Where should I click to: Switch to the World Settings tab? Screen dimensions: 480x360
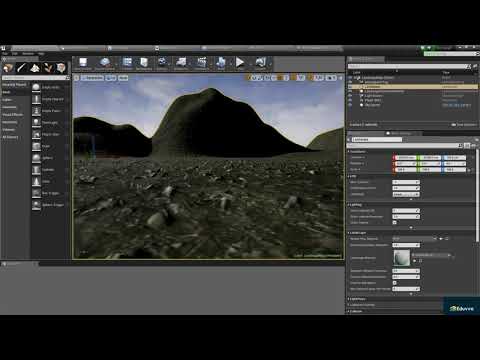coord(401,133)
